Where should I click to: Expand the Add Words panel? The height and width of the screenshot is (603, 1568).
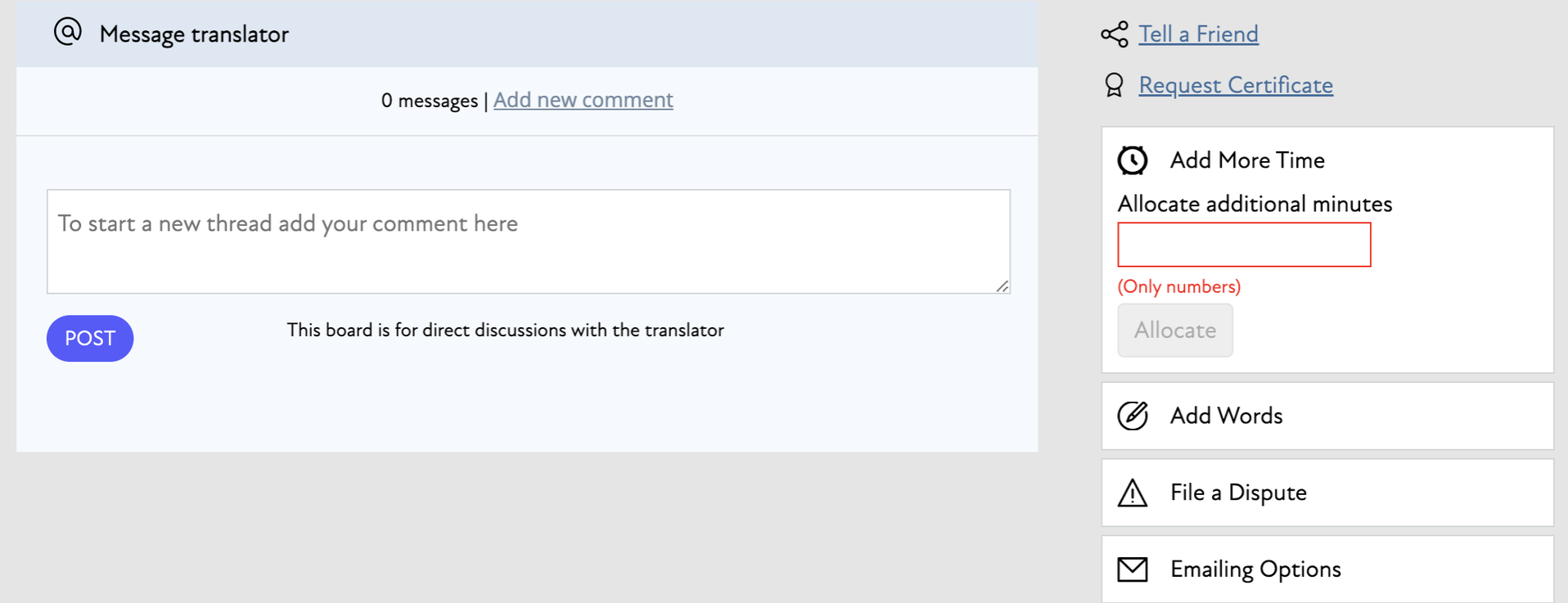(x=1226, y=416)
